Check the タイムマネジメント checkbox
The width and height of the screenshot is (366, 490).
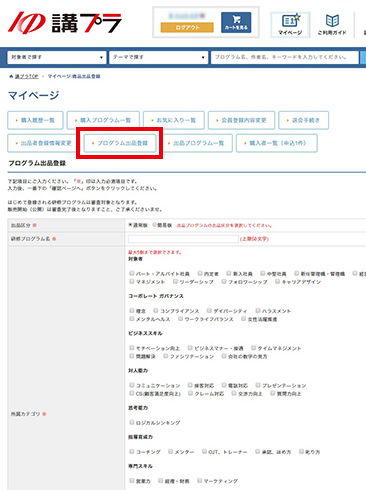click(x=253, y=348)
